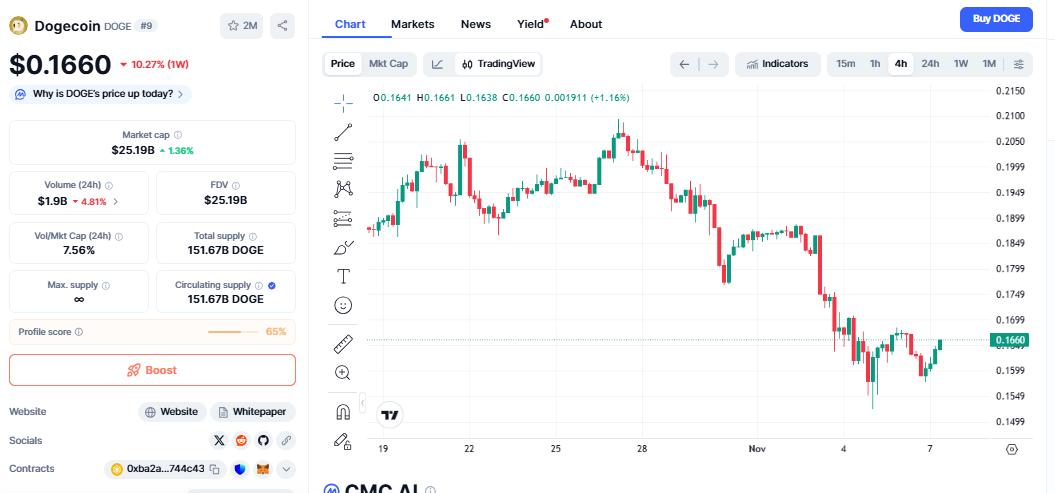Switch to the Markets tab

coord(412,24)
